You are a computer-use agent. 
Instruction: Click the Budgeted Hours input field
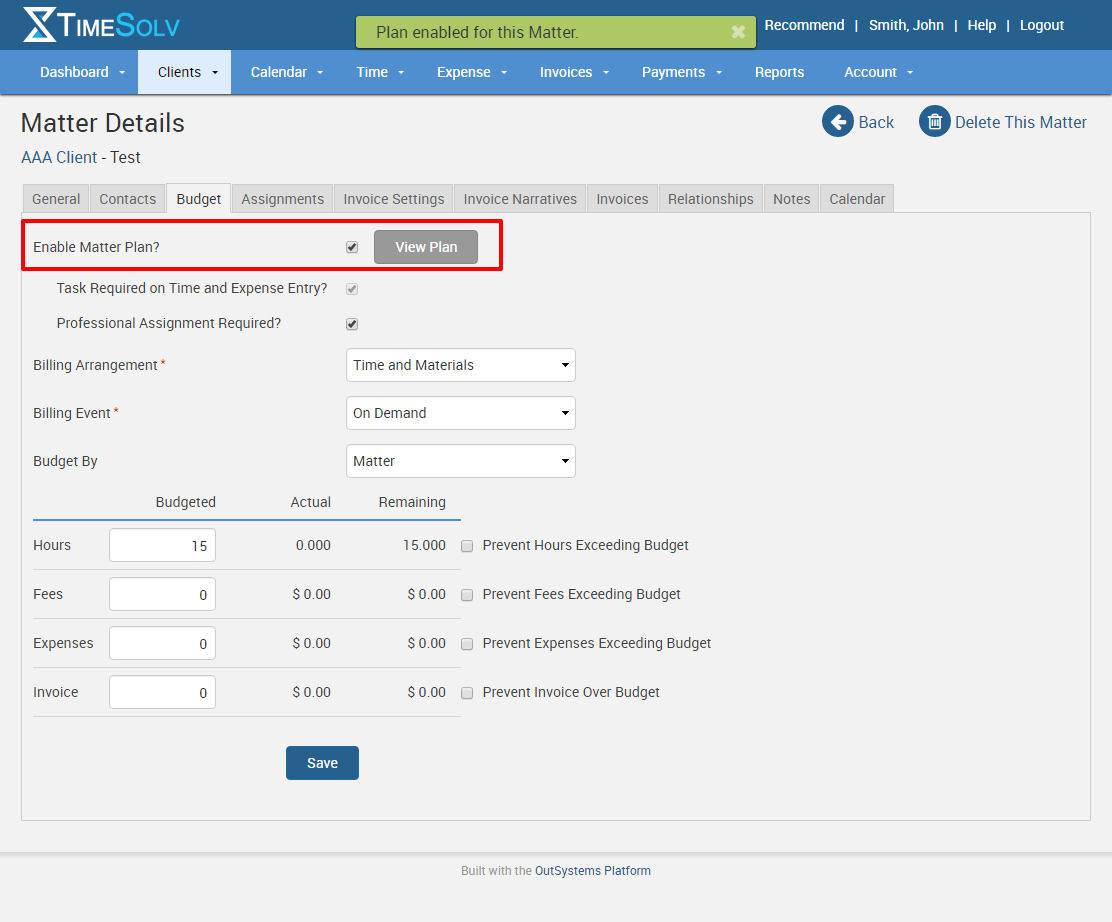(162, 546)
